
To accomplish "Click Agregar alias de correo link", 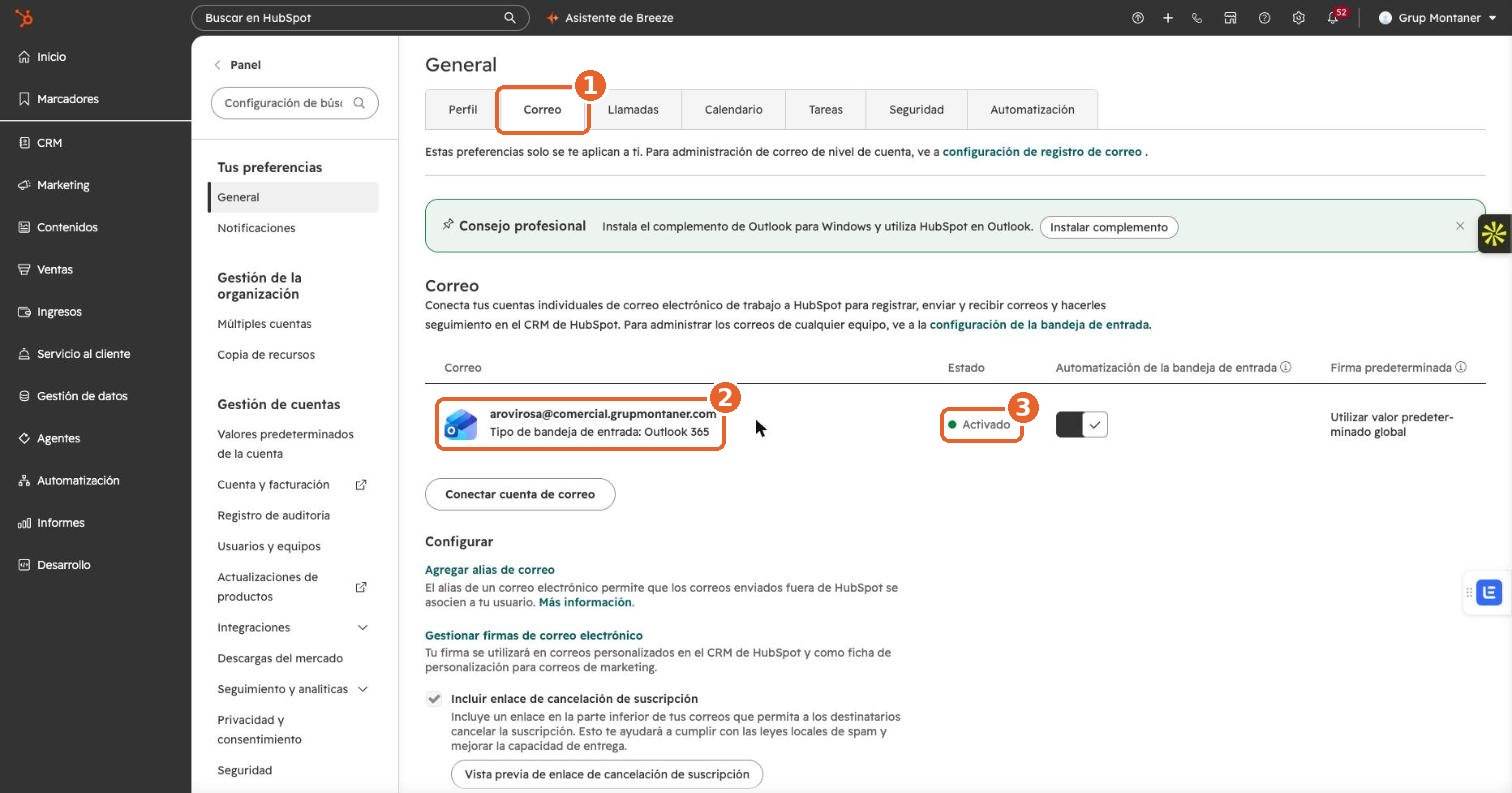I will click(x=490, y=570).
